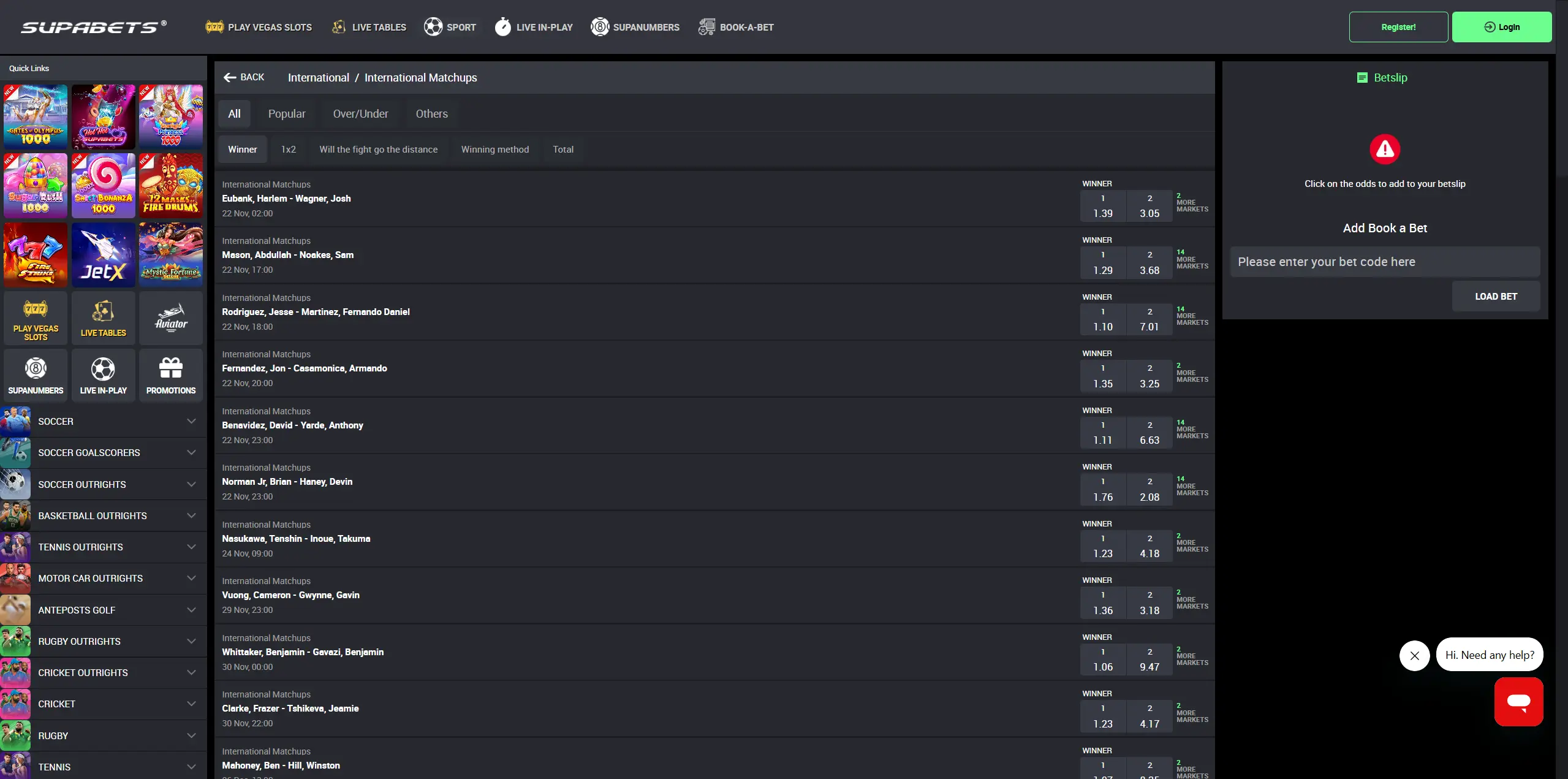Select the Sport soccer ball icon
The height and width of the screenshot is (779, 1568).
(434, 26)
